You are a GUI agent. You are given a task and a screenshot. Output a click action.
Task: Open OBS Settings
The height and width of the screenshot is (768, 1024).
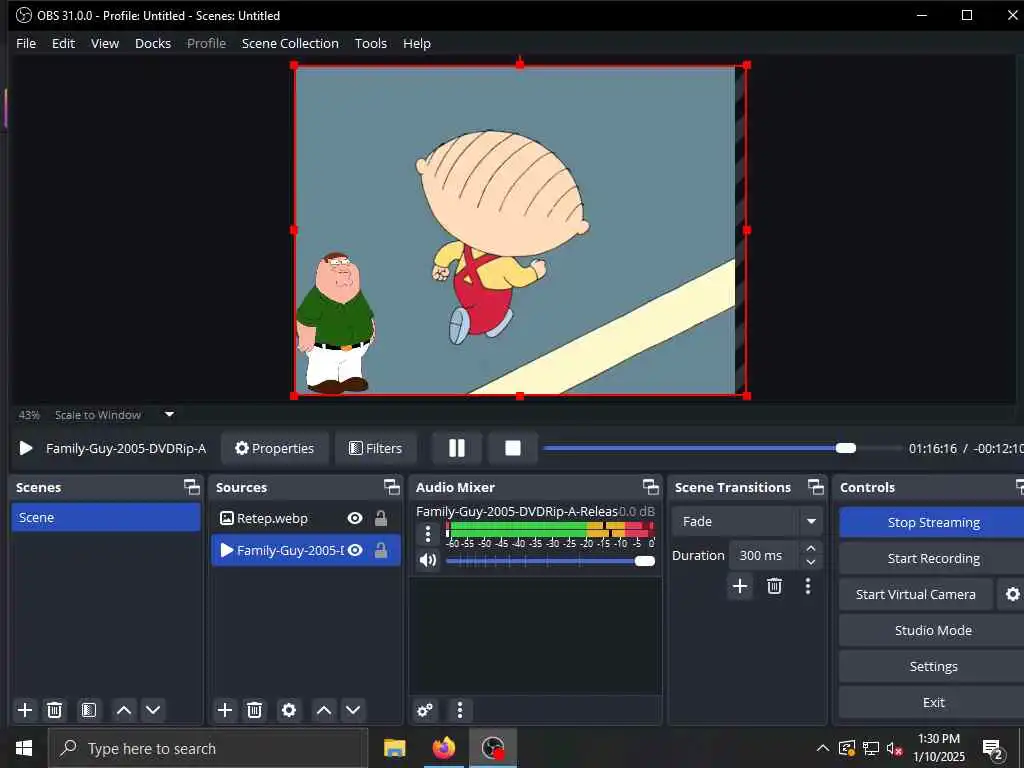933,666
